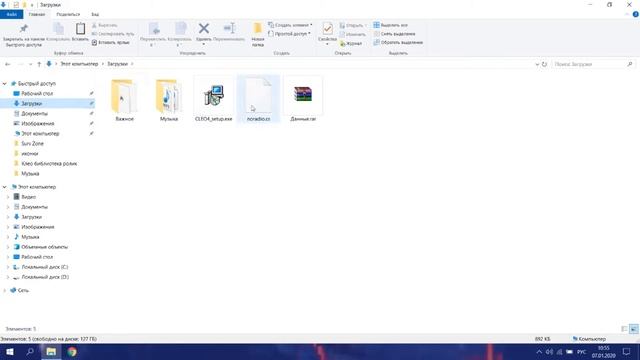Open the Создать элемент (New item) dropdown
The image size is (640, 360).
(290, 25)
